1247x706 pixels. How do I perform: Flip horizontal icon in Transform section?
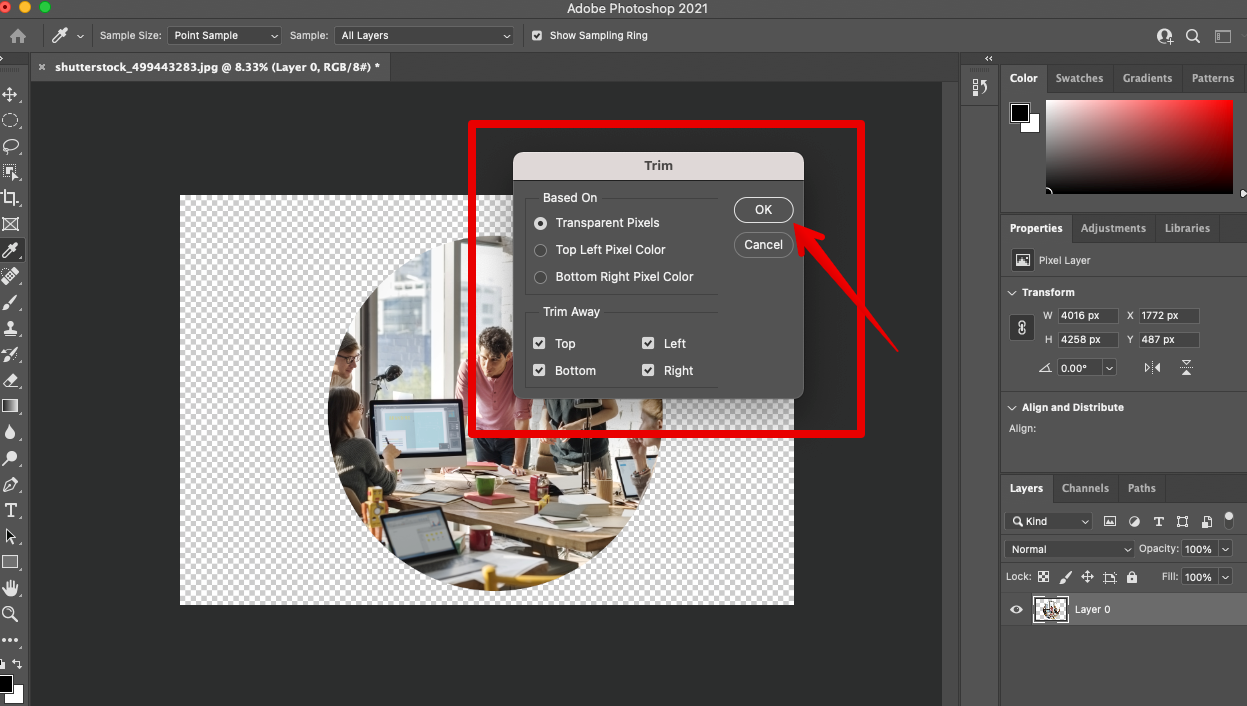click(1153, 368)
